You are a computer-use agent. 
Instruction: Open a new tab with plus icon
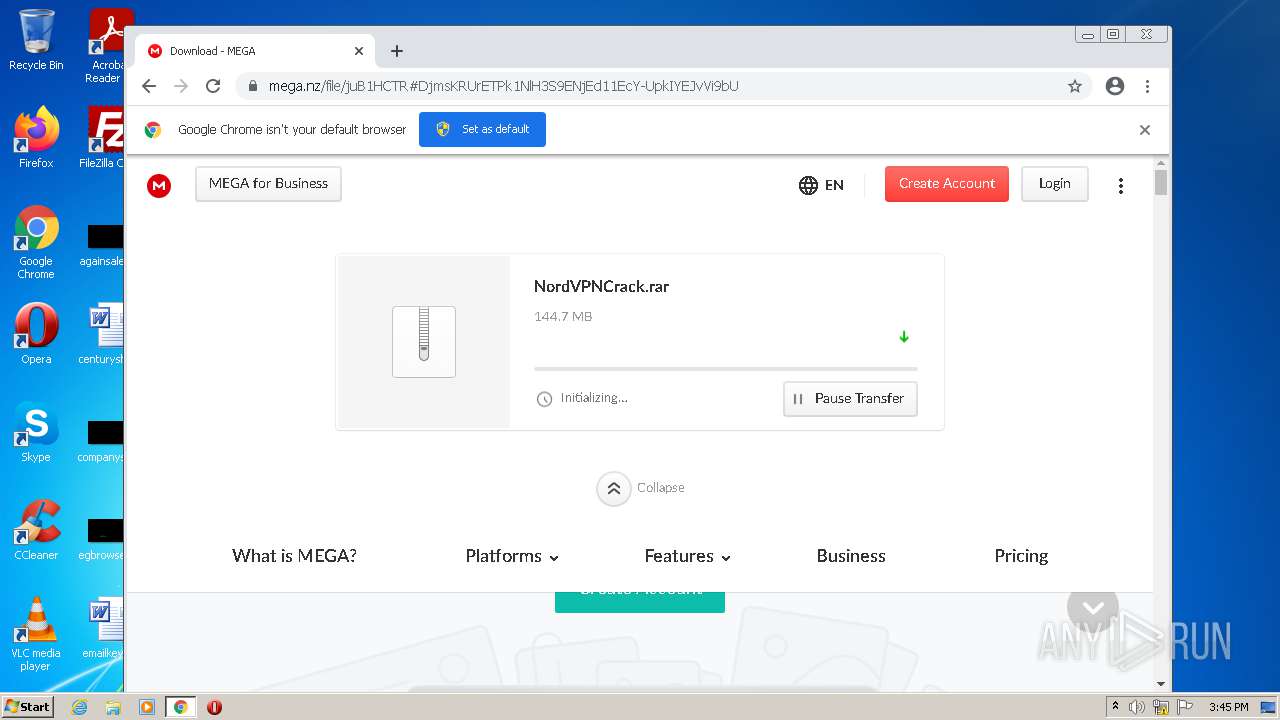(397, 51)
